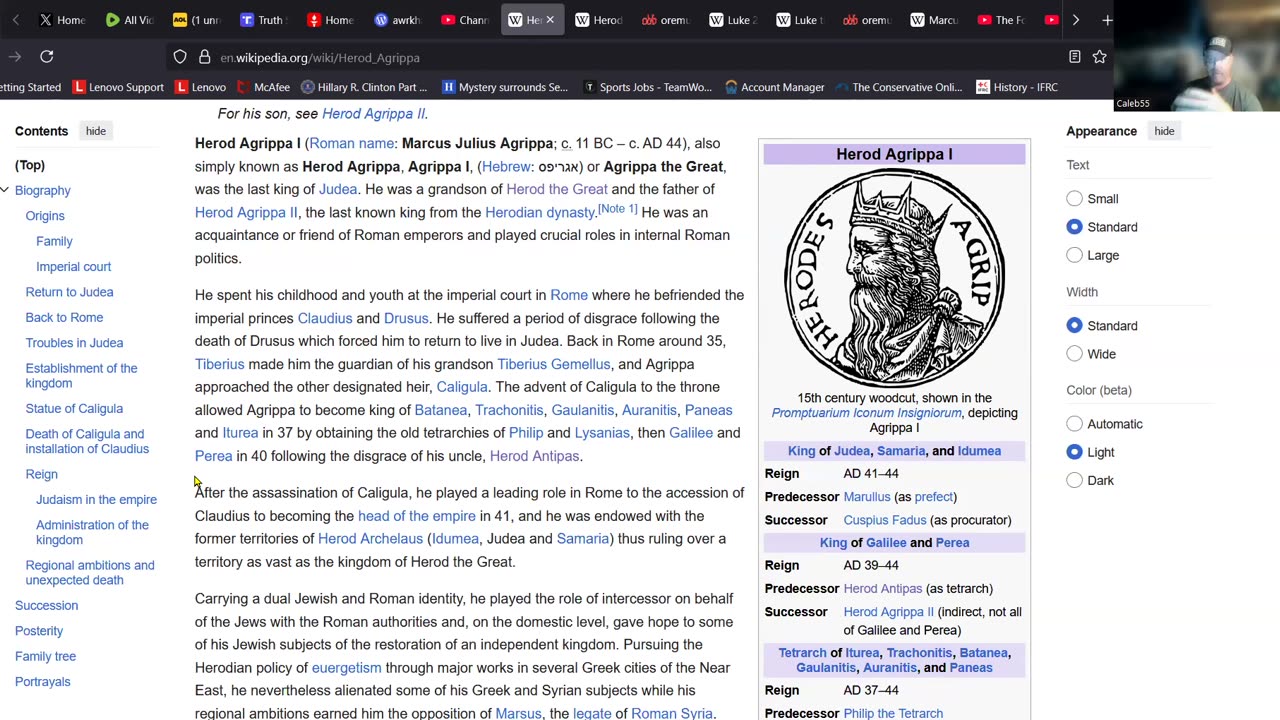
Task: Jump to (Top) in Contents
Action: pos(30,165)
